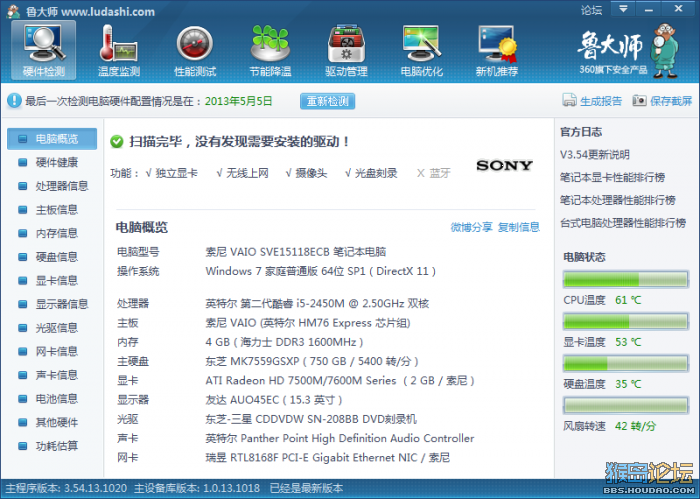
Task: Click the blue info exclamation icon
Action: click(14, 101)
